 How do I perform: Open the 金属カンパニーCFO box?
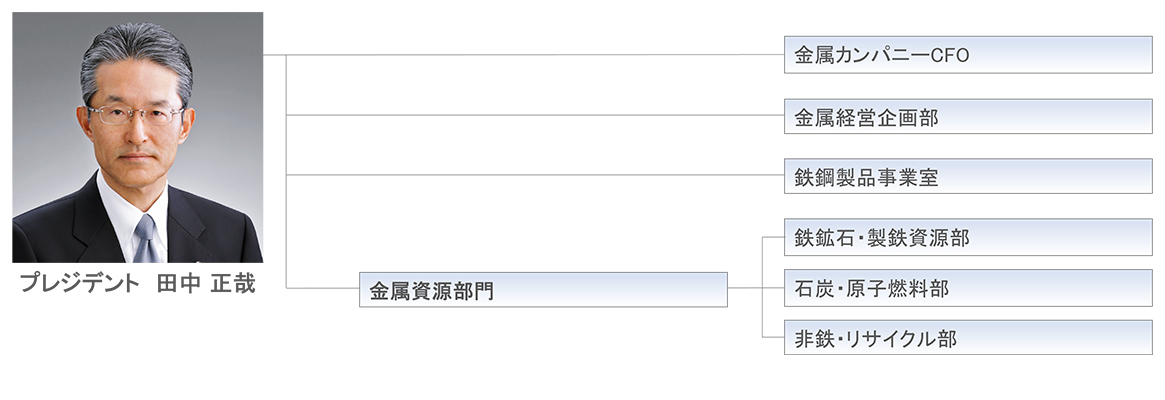(x=967, y=55)
